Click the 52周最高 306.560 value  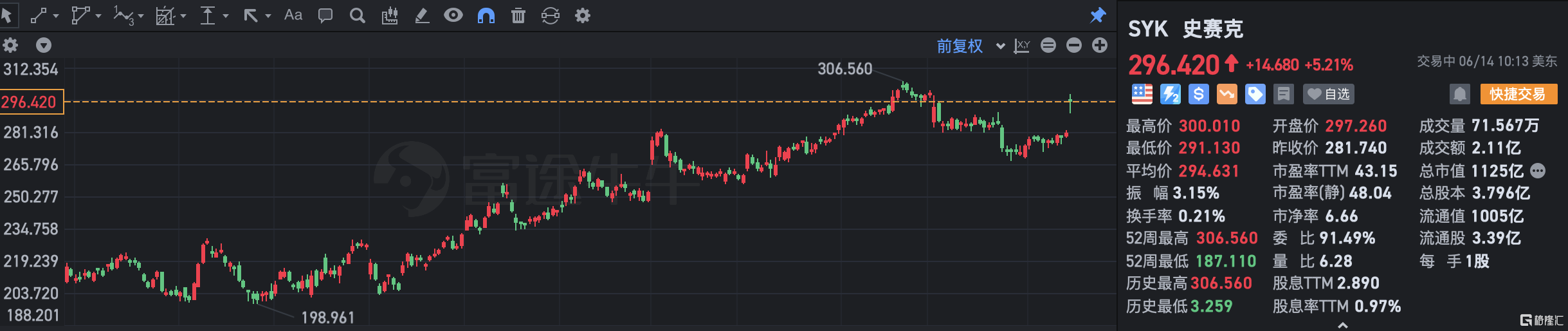click(1227, 238)
